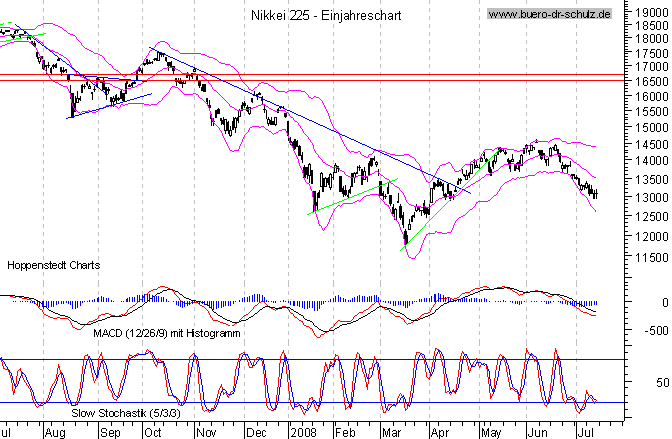Click the 'Hoppenstedt Charts' label

pos(54,265)
